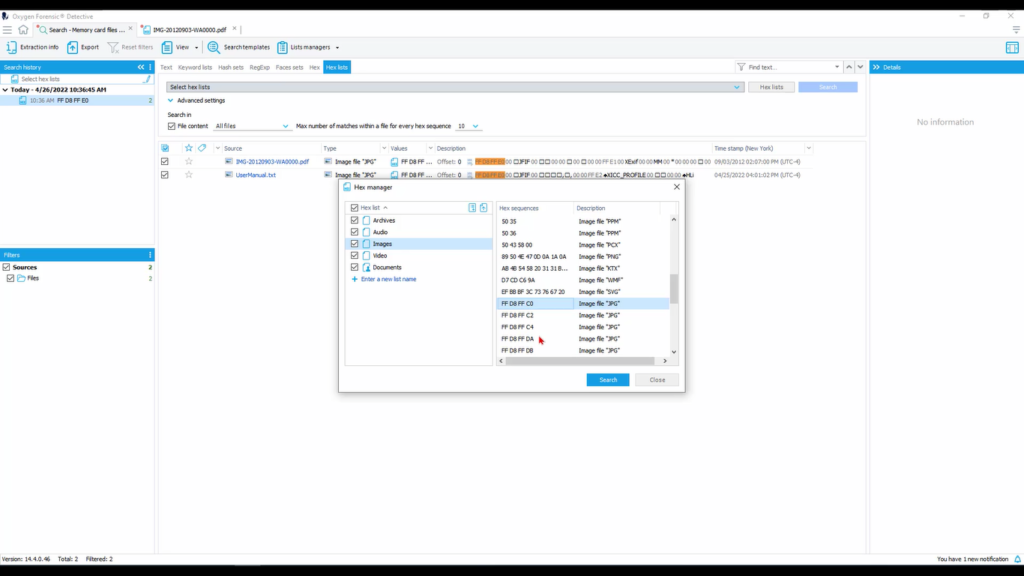Toggle the Files filter checkbox
Viewport: 1024px width, 576px height.
pos(10,278)
